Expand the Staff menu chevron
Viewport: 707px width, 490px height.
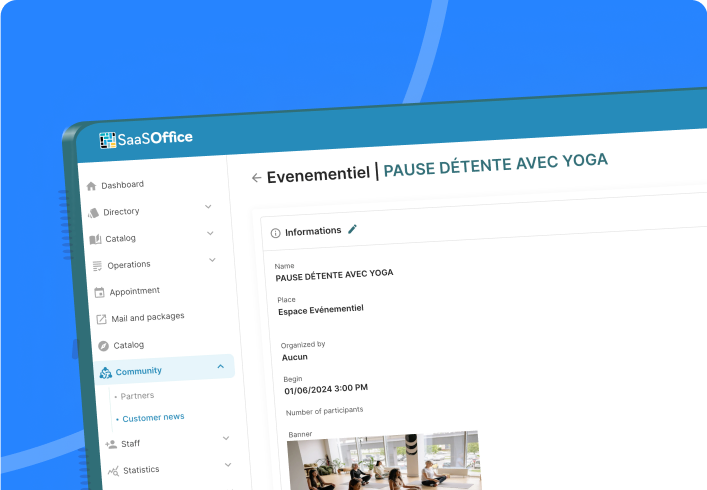tap(226, 438)
